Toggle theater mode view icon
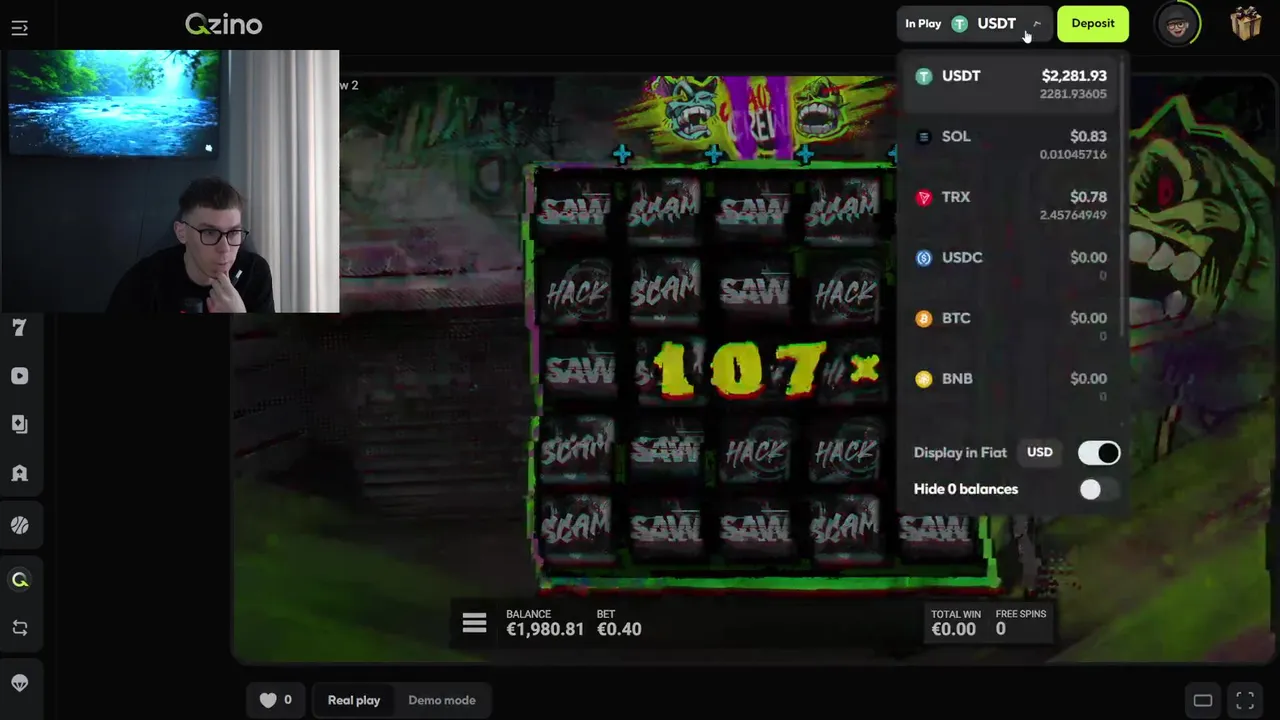Image resolution: width=1280 pixels, height=720 pixels. (1203, 700)
